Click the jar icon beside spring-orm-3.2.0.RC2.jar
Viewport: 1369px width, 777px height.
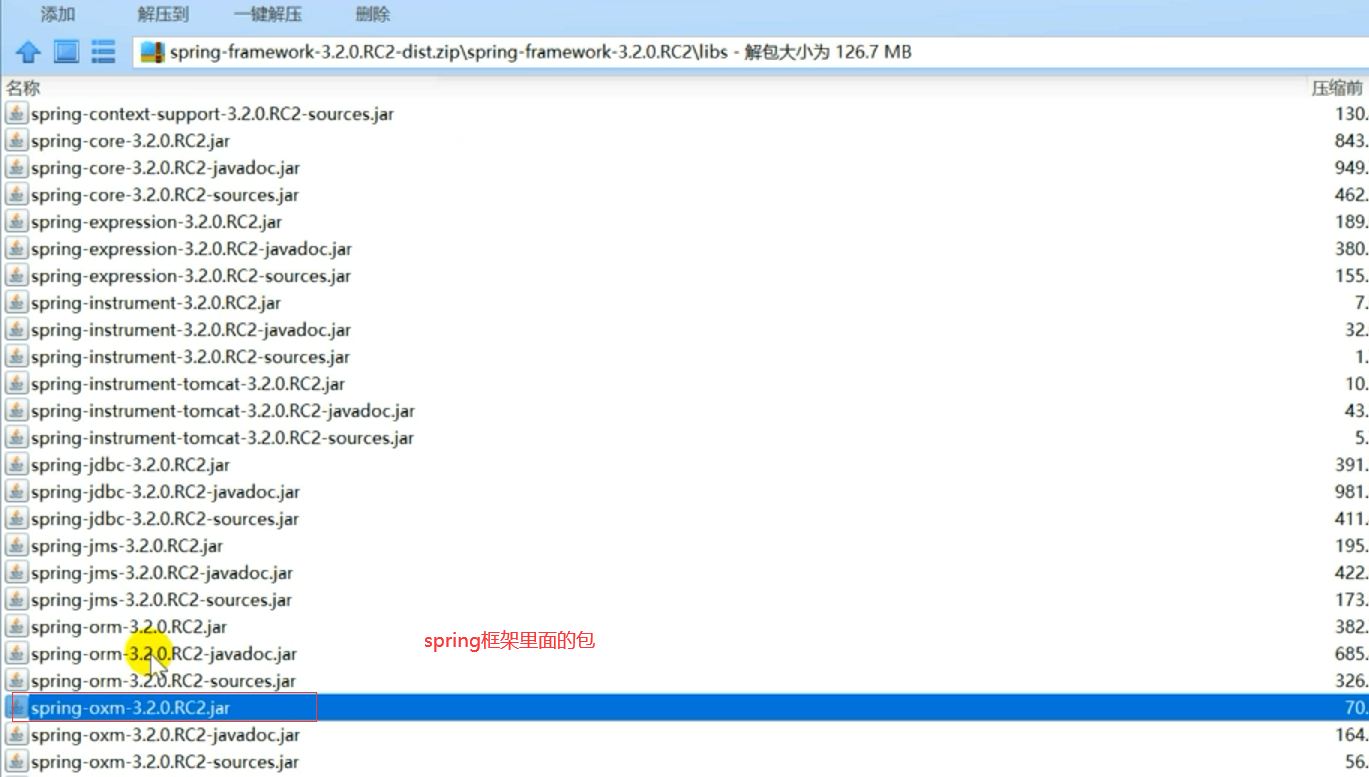[16, 627]
